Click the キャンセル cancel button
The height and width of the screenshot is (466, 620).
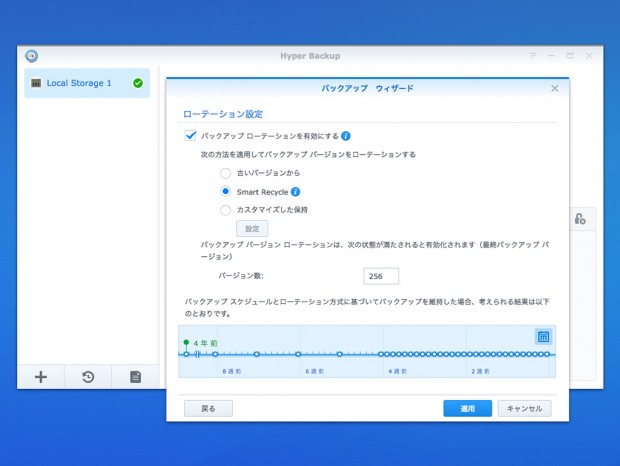click(524, 408)
